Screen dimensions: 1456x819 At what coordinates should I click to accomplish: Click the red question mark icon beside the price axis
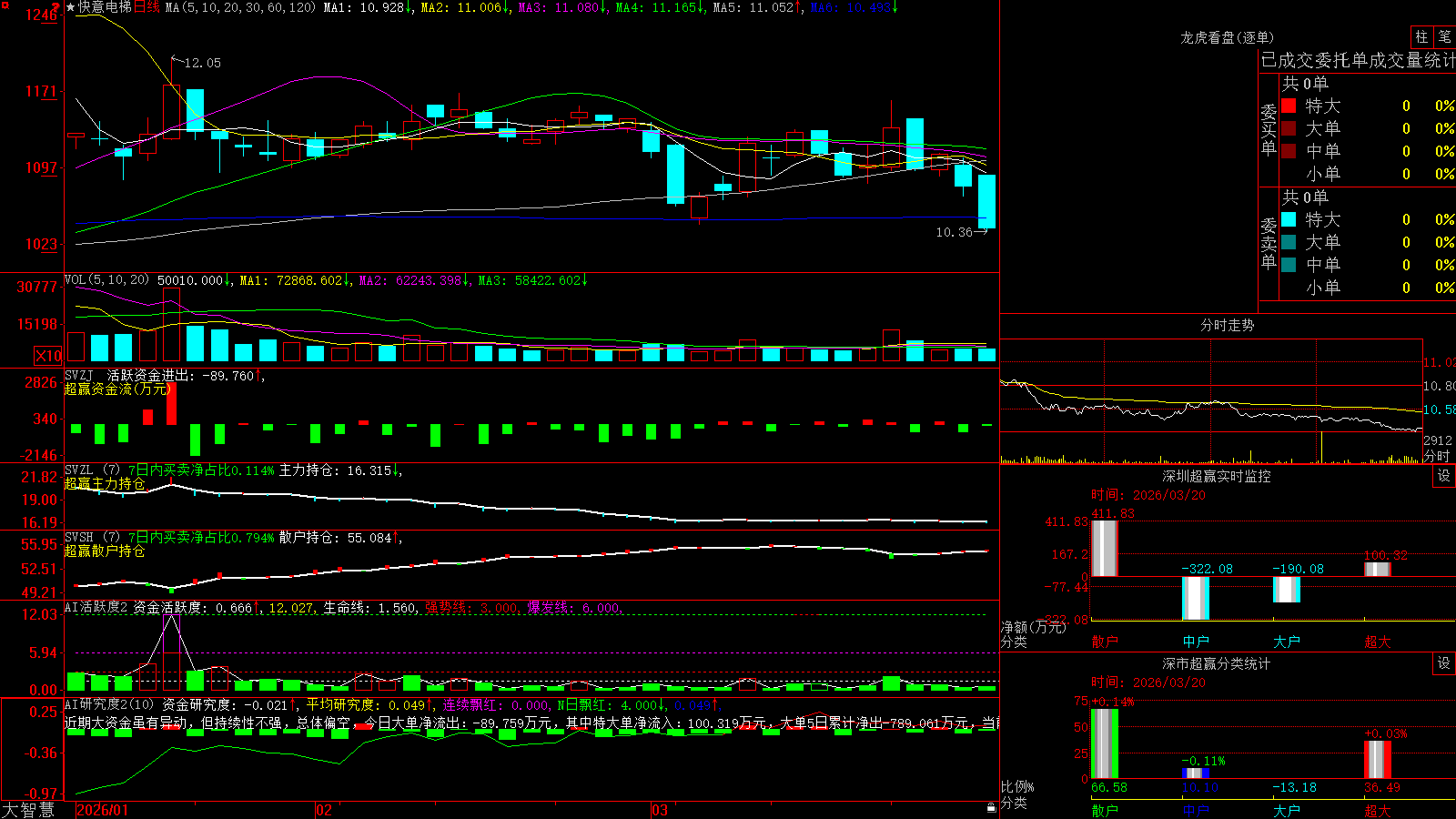click(56, 7)
